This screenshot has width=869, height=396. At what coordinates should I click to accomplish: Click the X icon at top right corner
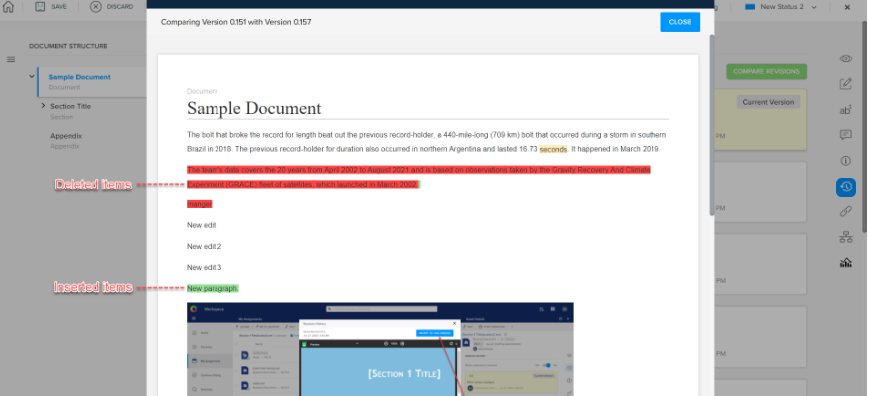pyautogui.click(x=847, y=7)
